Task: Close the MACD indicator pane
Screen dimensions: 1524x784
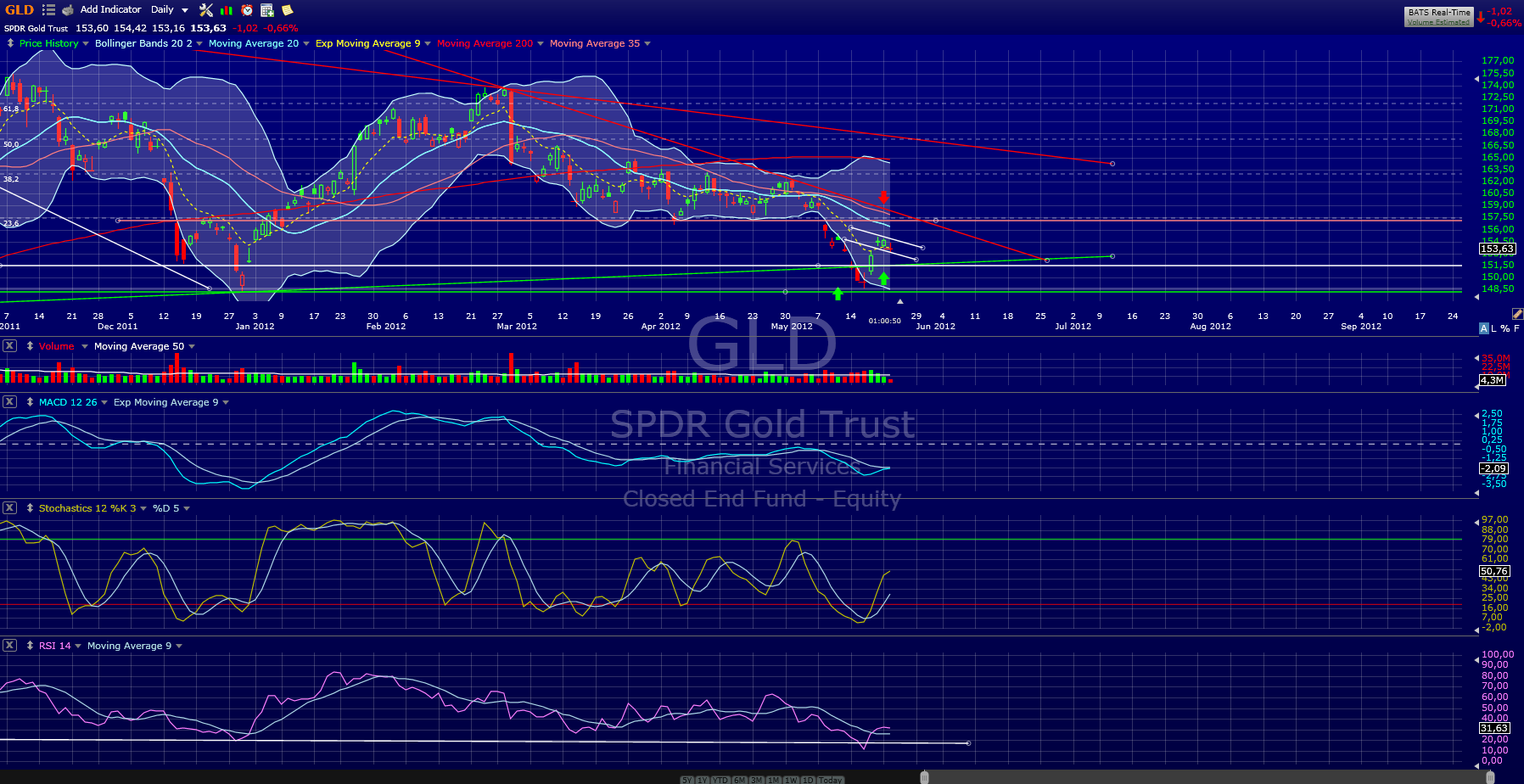Action: (x=9, y=402)
